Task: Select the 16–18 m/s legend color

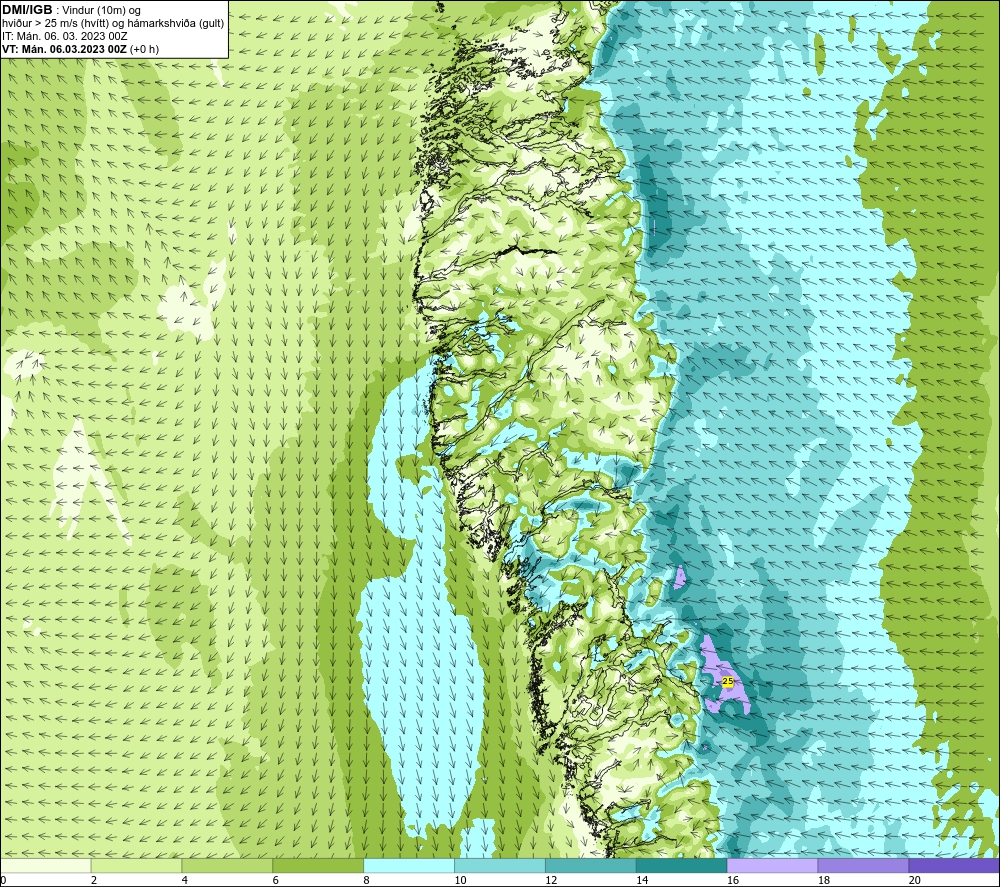Action: point(772,865)
